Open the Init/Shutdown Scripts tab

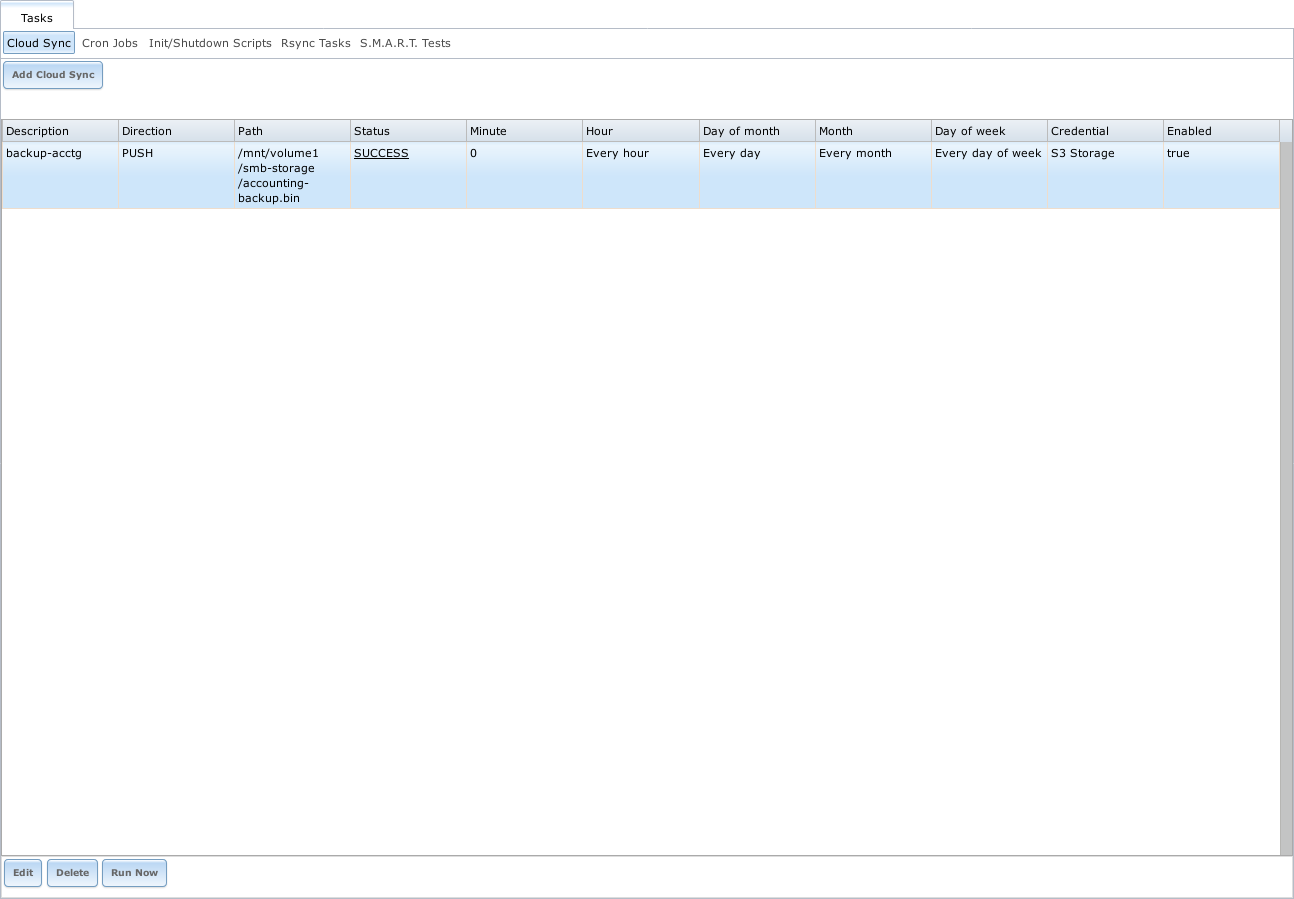pyautogui.click(x=210, y=43)
